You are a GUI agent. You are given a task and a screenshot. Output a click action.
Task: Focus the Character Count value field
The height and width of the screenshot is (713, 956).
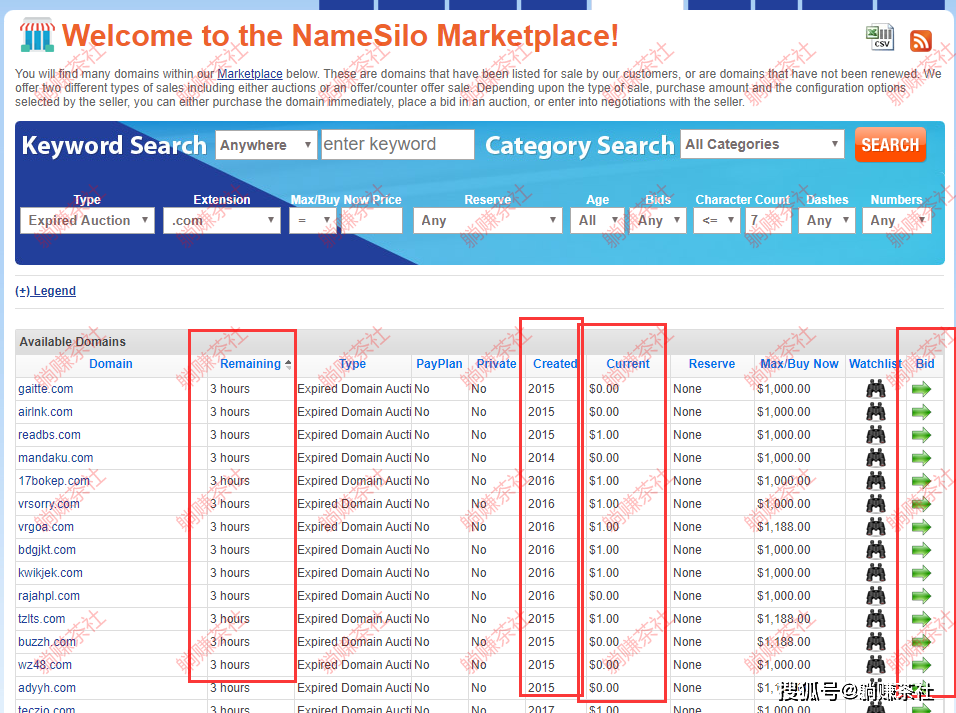coord(768,220)
